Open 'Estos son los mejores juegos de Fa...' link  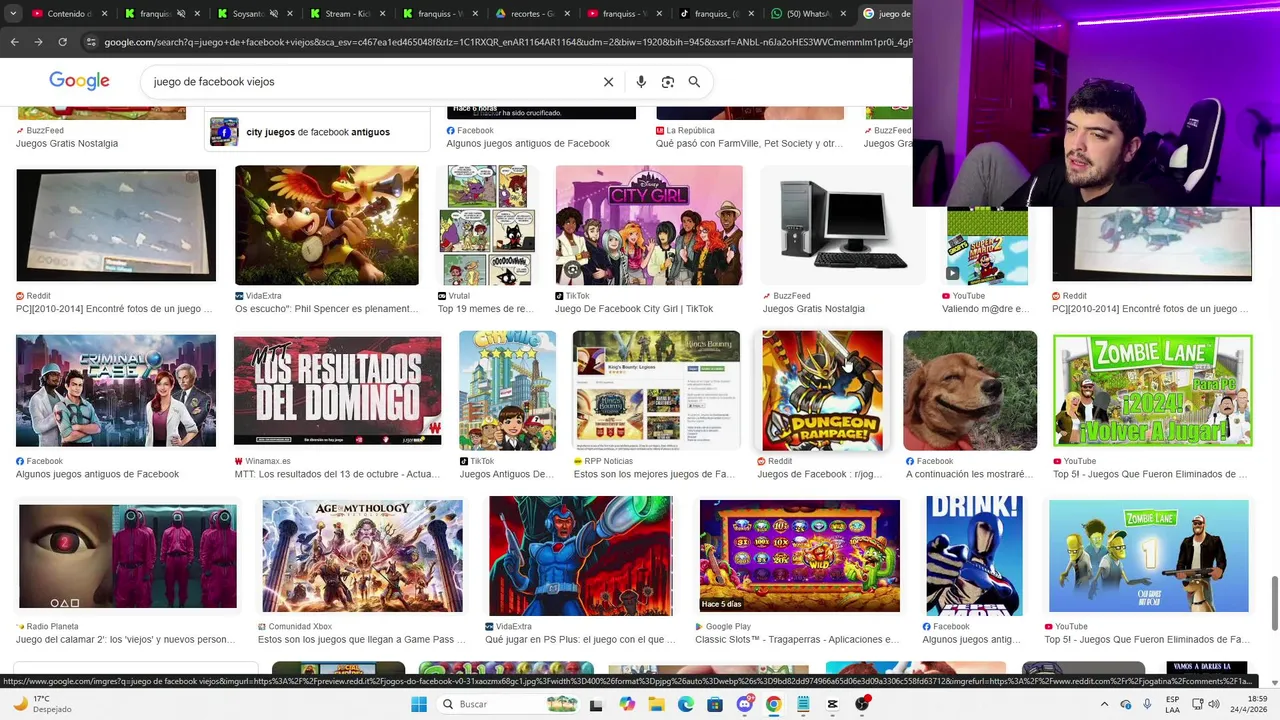(x=655, y=474)
